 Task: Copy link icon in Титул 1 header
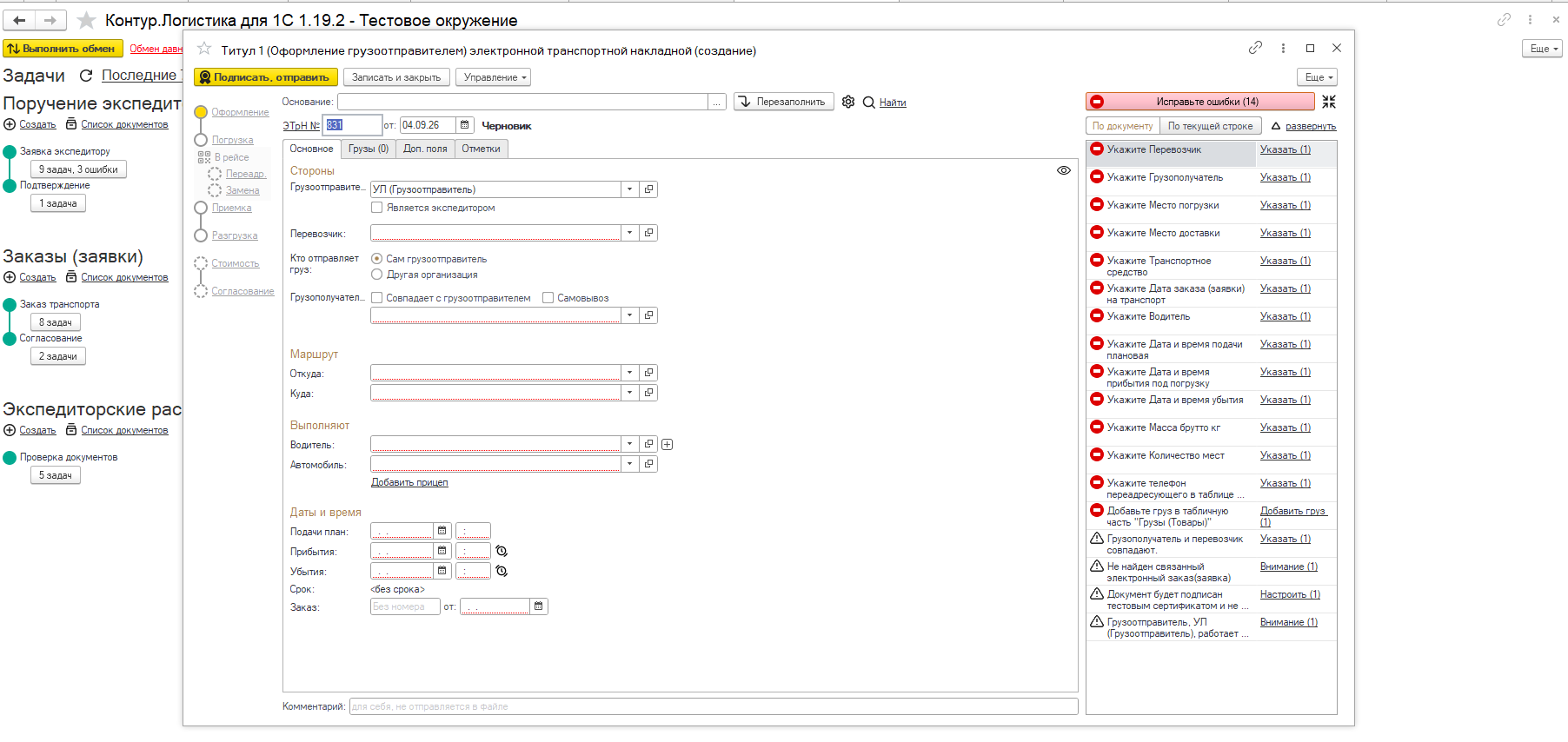pyautogui.click(x=1255, y=48)
